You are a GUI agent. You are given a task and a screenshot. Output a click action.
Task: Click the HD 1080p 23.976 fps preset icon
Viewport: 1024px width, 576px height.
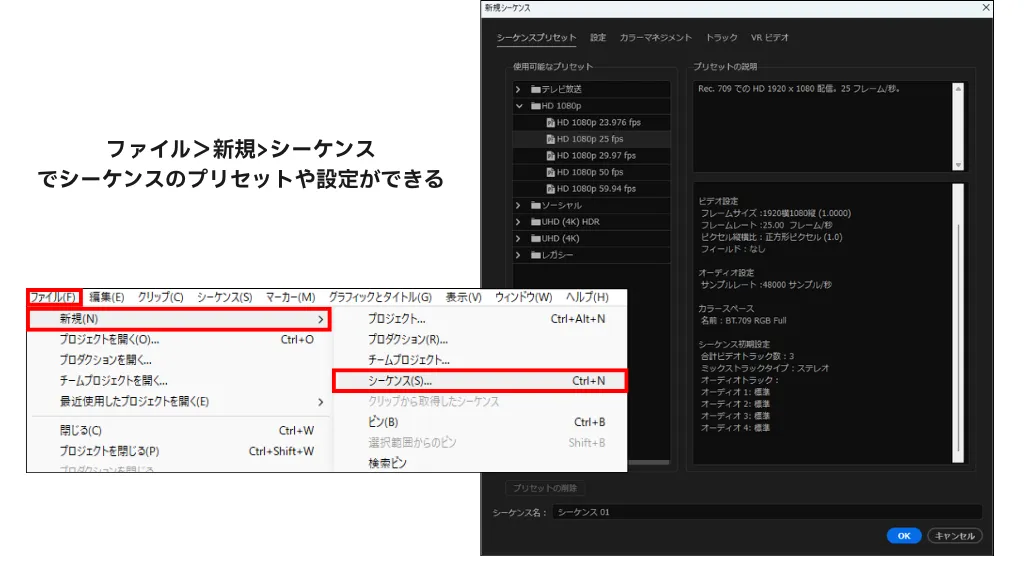click(551, 123)
